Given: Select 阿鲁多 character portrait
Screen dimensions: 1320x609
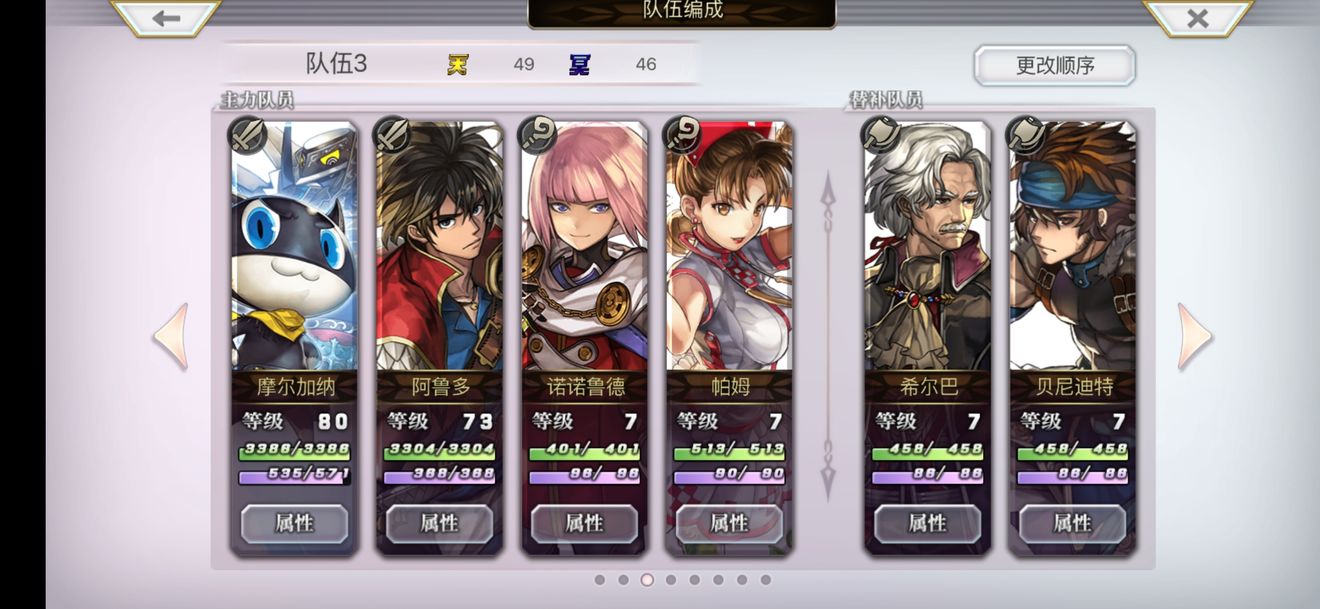Looking at the screenshot, I should pyautogui.click(x=439, y=246).
